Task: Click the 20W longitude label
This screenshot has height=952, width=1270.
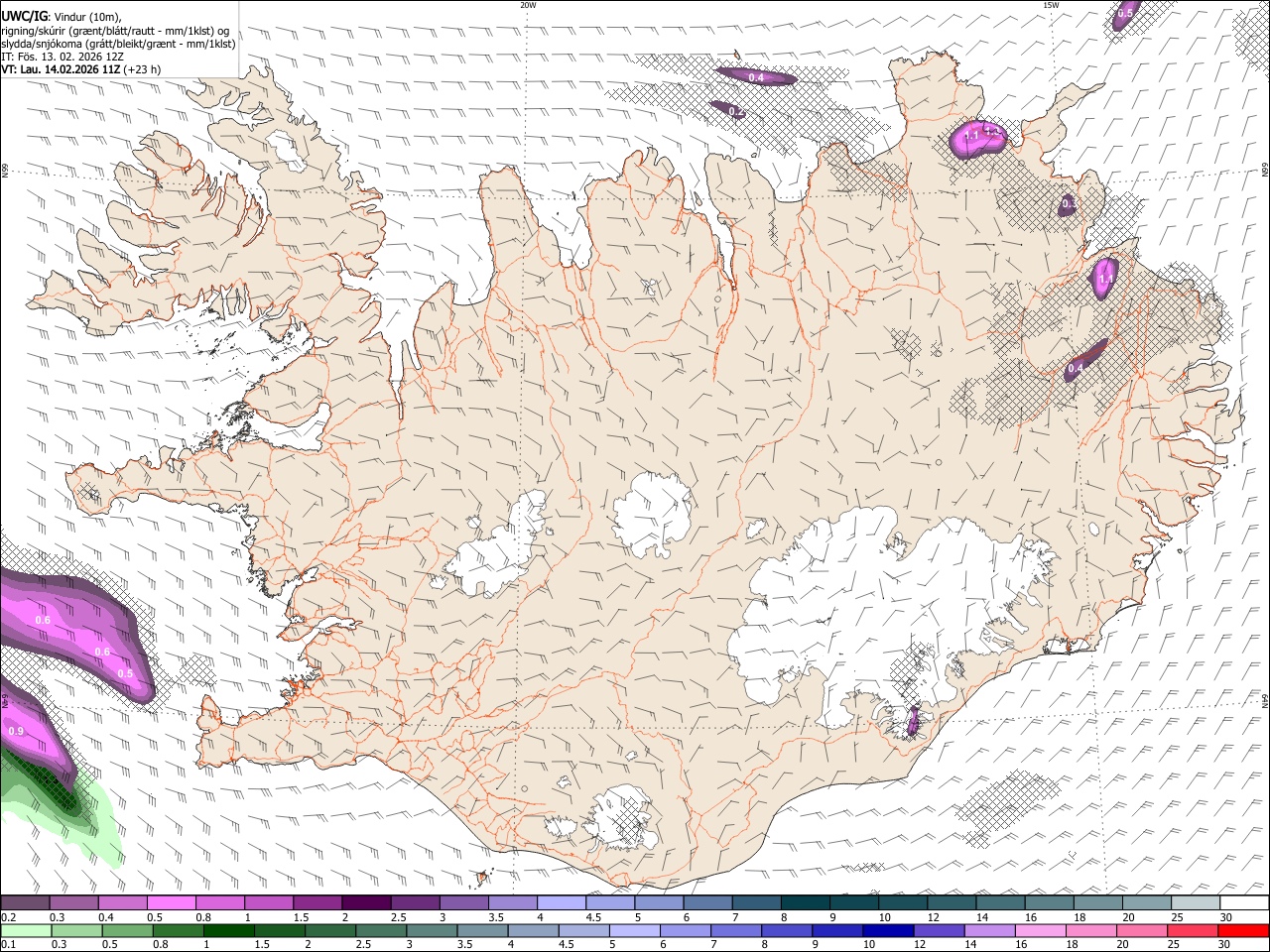Action: pos(528,5)
